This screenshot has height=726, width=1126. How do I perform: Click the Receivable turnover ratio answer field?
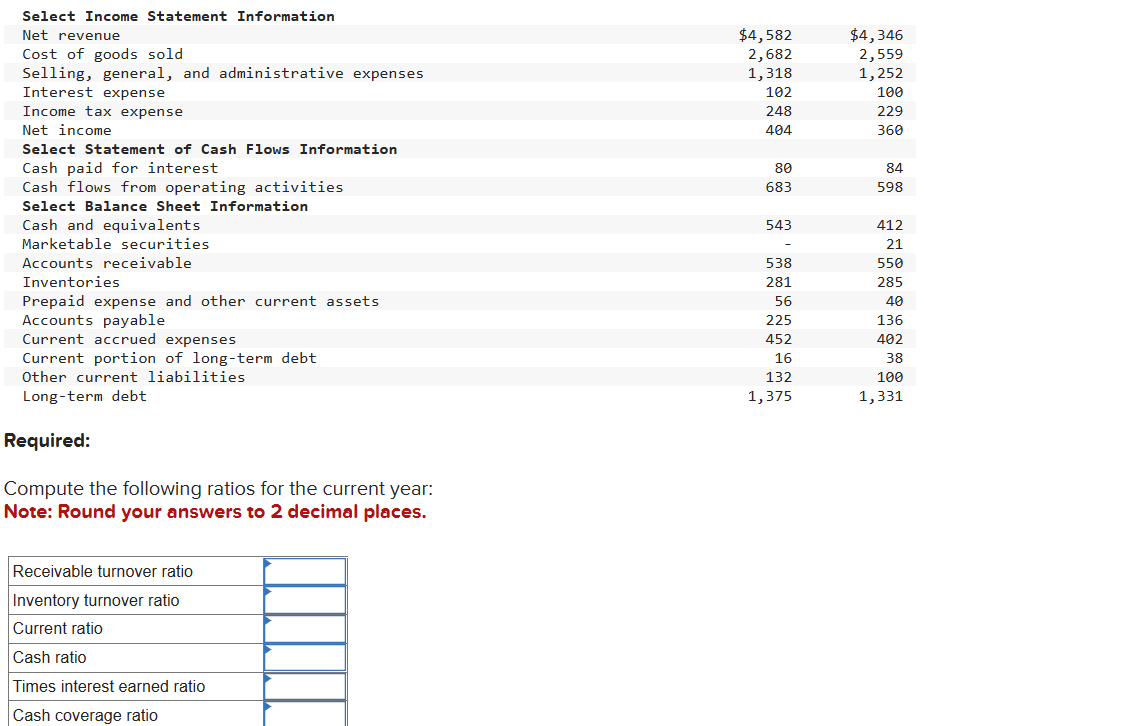305,572
